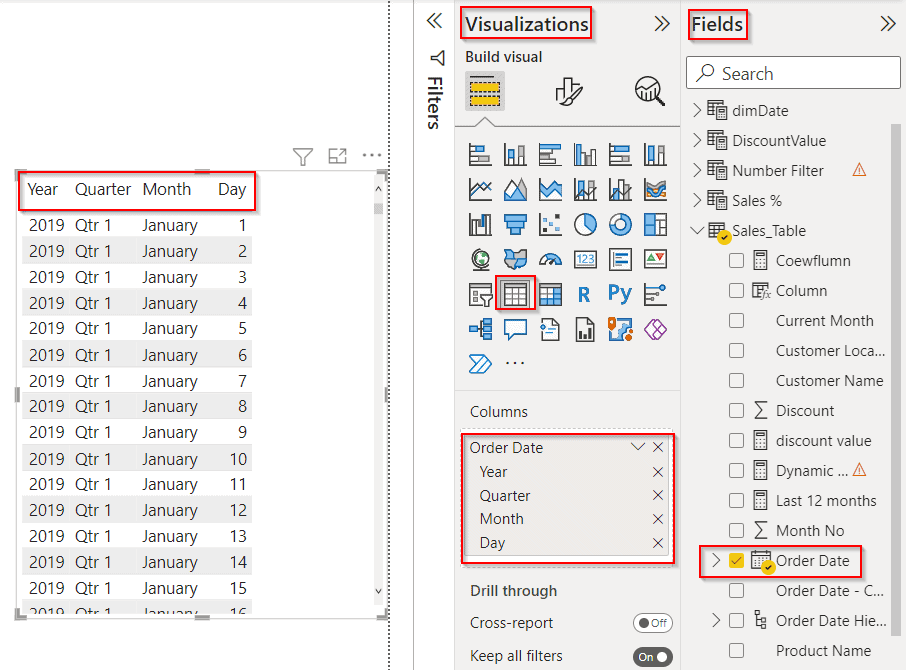
Task: Choose the clustered column chart visual
Action: click(x=585, y=155)
